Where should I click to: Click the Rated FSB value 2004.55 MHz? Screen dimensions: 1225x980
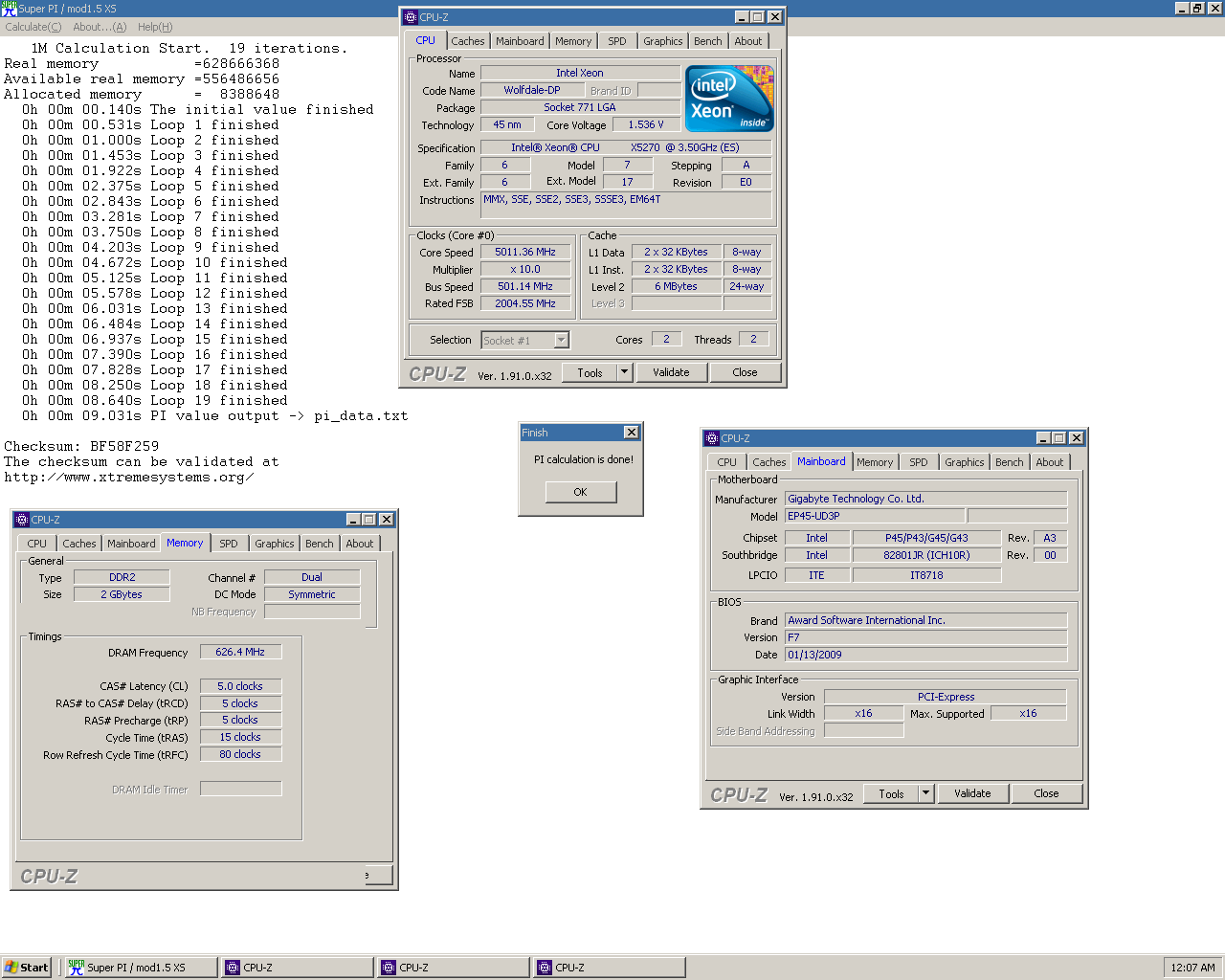point(525,303)
